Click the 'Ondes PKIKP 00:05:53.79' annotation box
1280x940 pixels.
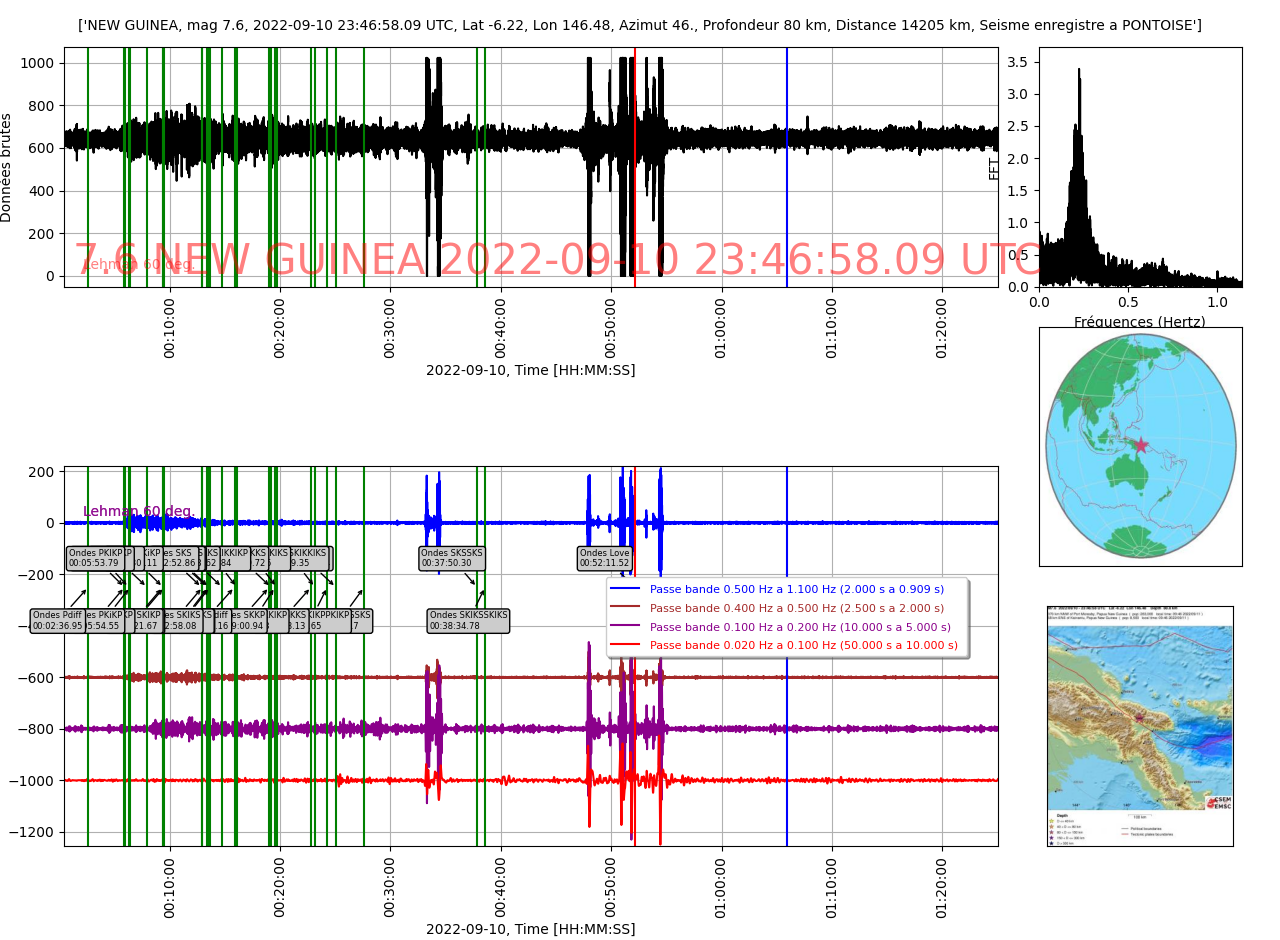(x=94, y=558)
